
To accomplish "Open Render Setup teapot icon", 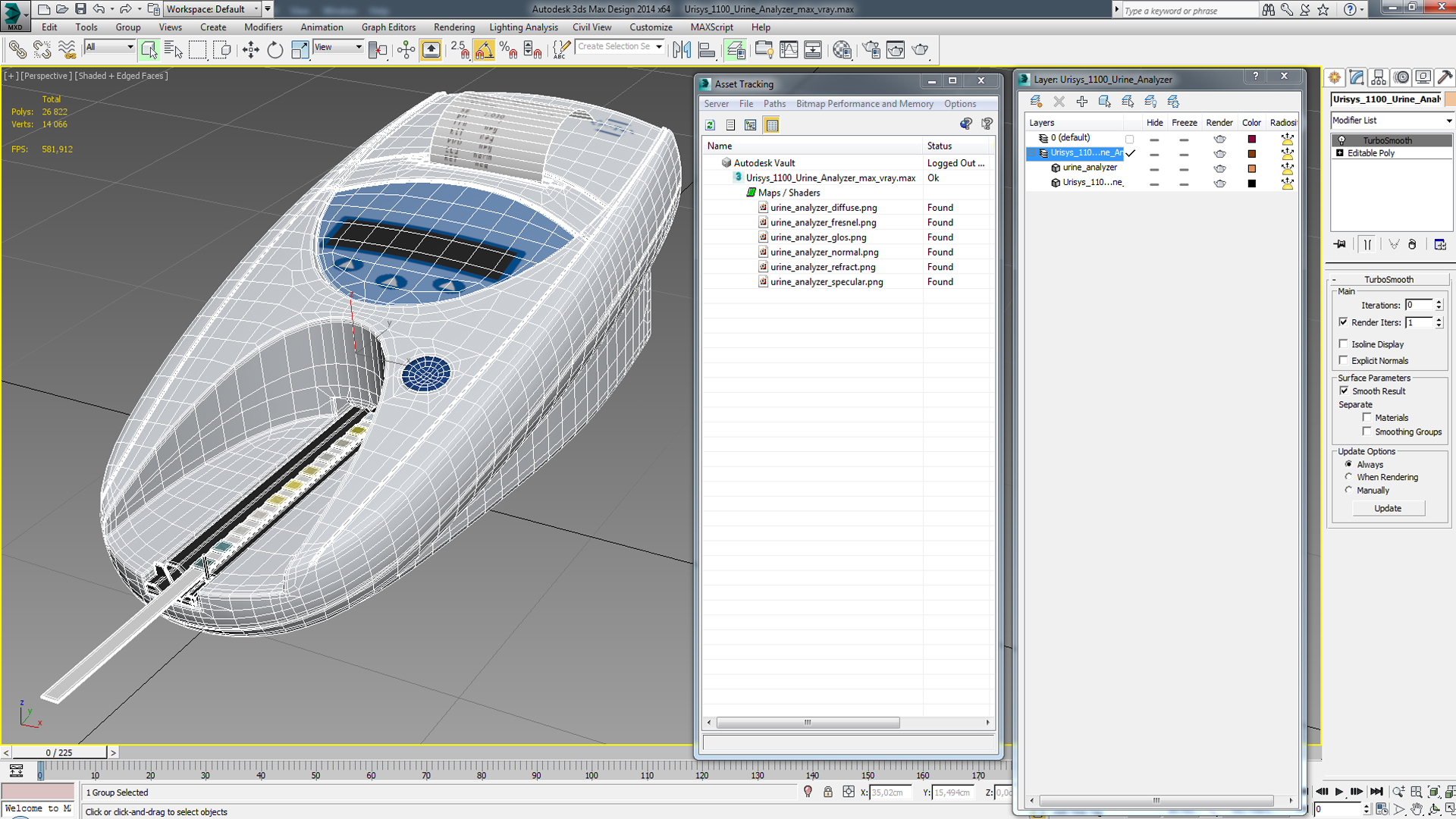I will pos(871,50).
